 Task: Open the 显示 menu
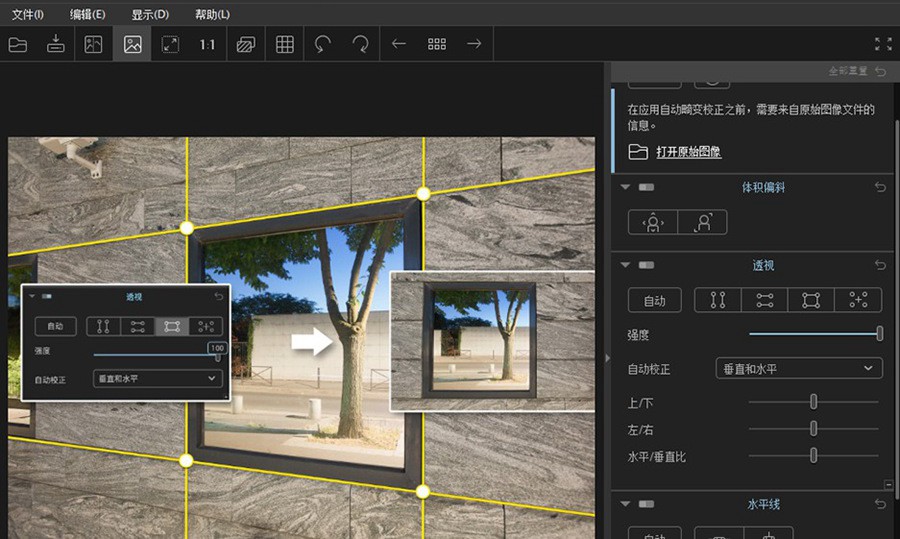[x=150, y=14]
